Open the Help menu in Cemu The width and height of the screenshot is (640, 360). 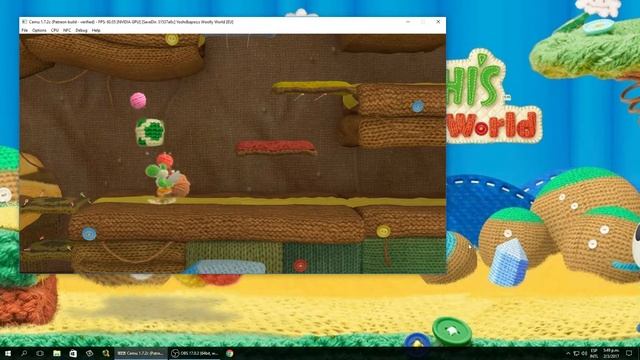pos(96,30)
